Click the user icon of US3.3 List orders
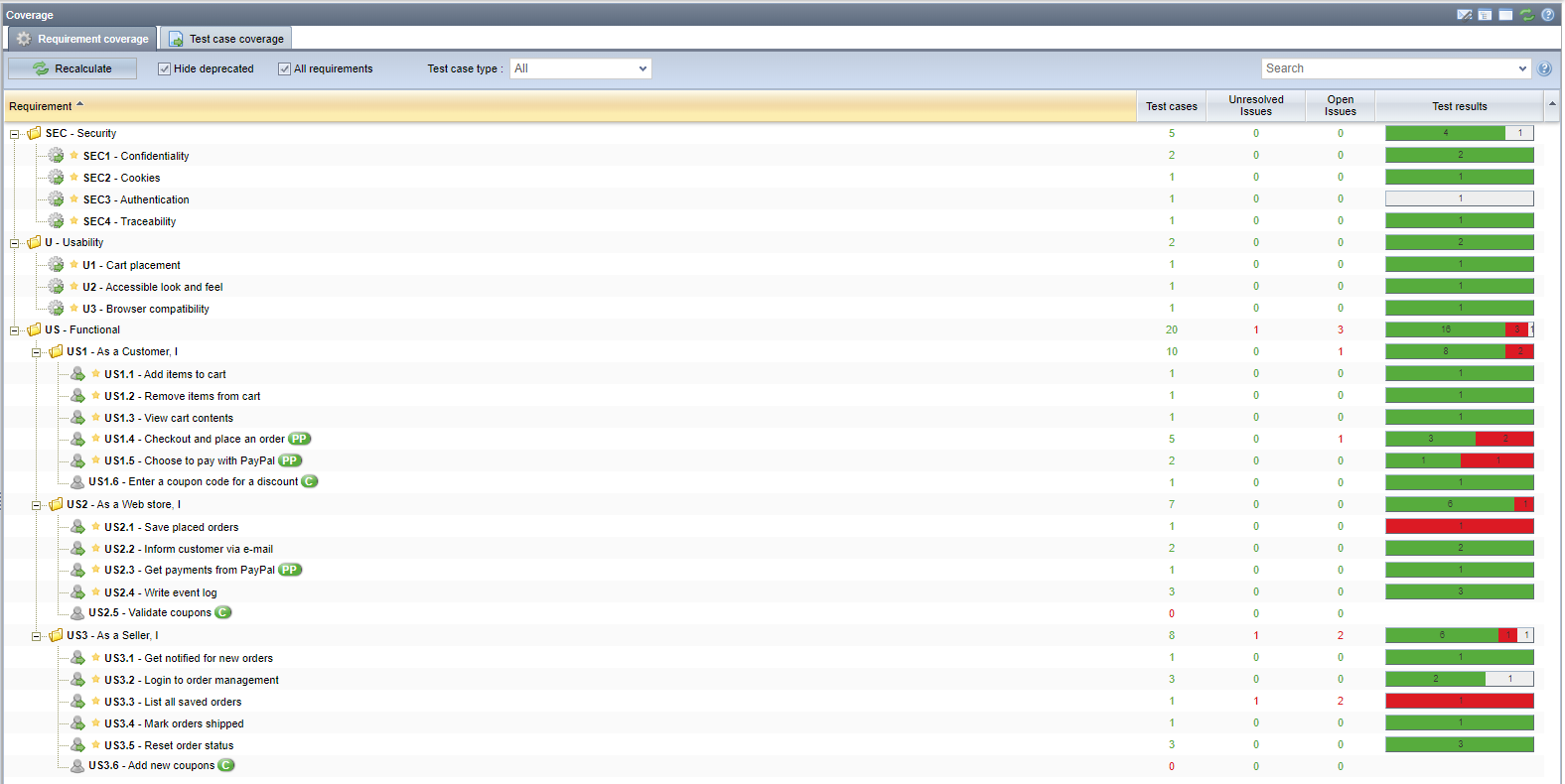Screen dimensions: 1565x784 (77, 701)
